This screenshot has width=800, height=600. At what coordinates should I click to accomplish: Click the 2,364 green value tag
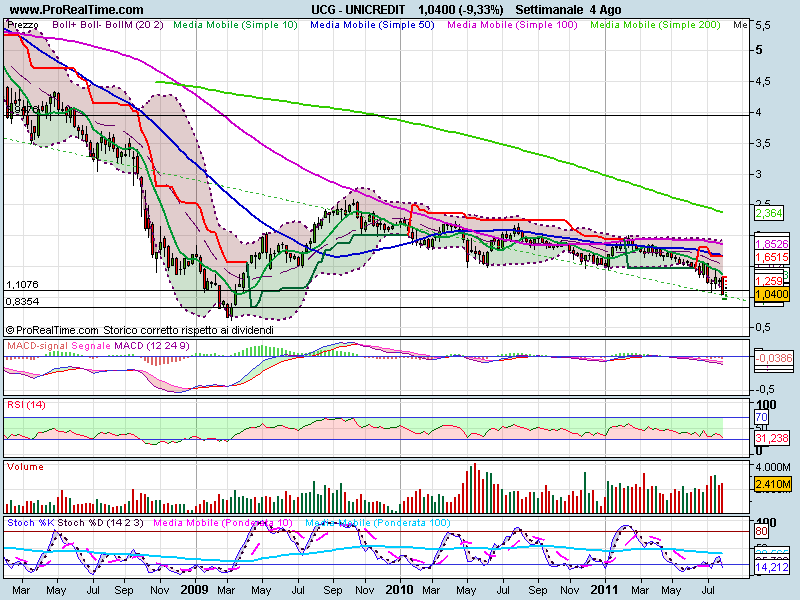click(769, 213)
